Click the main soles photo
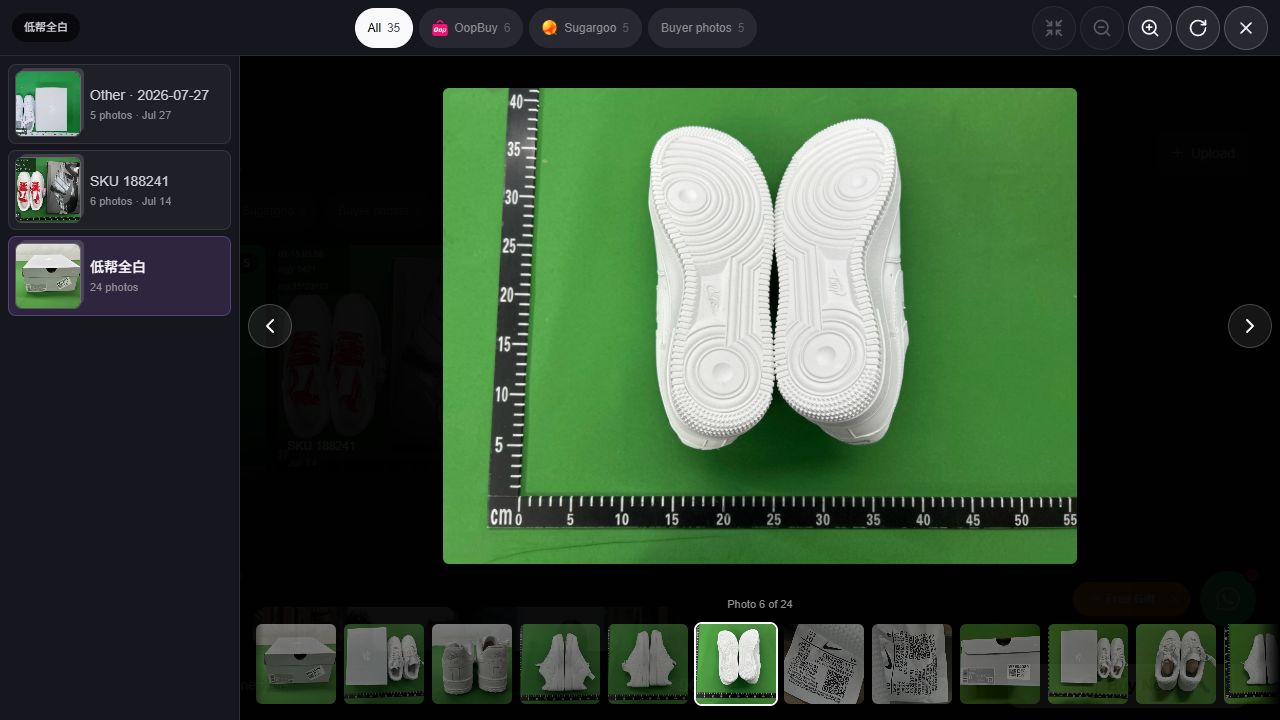1280x720 pixels. point(760,326)
